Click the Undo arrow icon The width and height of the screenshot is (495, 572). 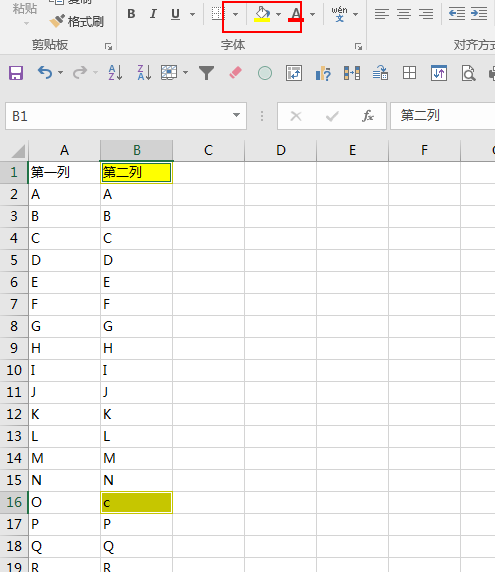point(45,73)
